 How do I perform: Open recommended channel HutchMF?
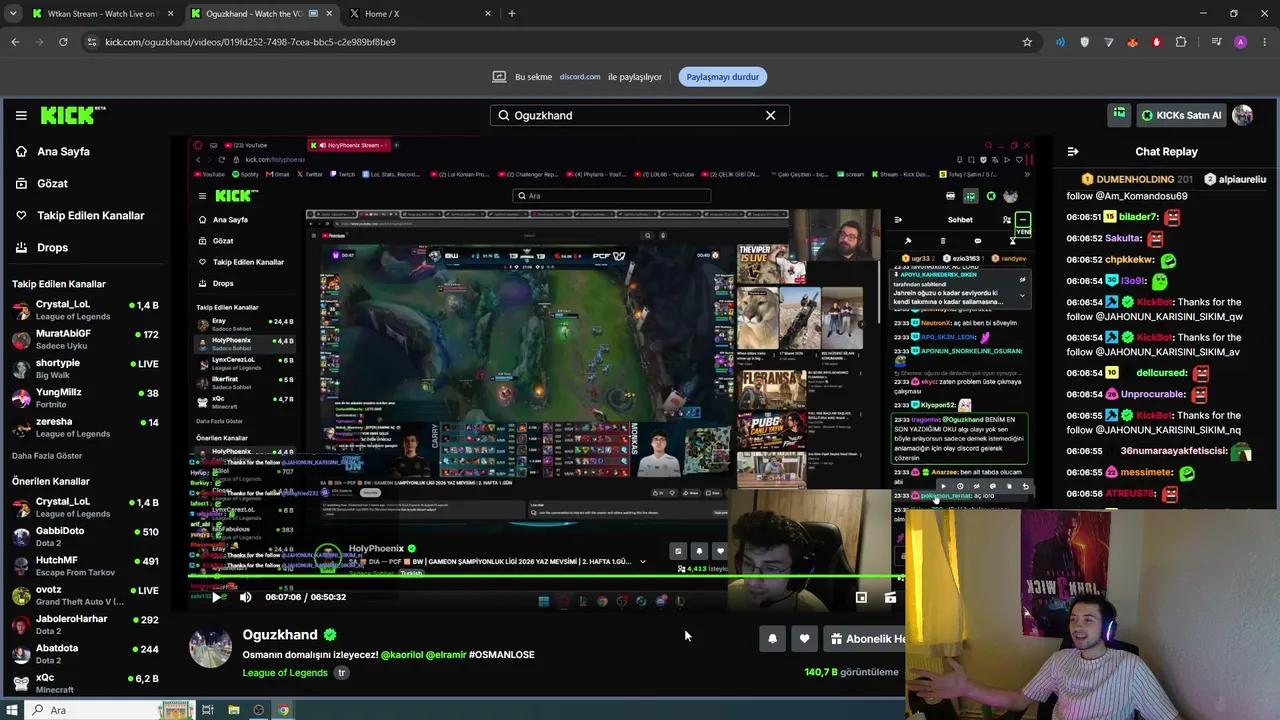(x=85, y=566)
